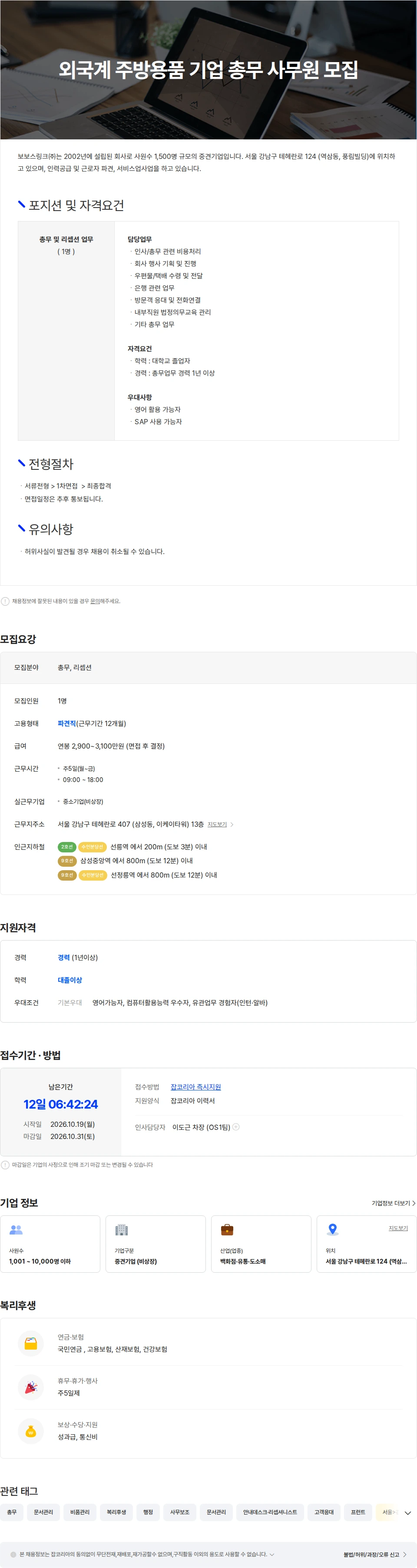Image resolution: width=417 pixels, height=1568 pixels.
Task: Click the 잡코리아 이력서 application format text
Action: click(192, 1100)
